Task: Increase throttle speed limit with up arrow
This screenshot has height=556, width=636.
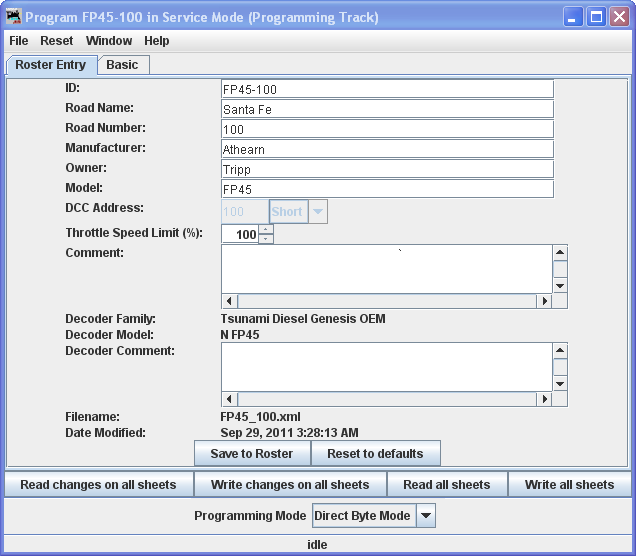Action: pyautogui.click(x=266, y=229)
